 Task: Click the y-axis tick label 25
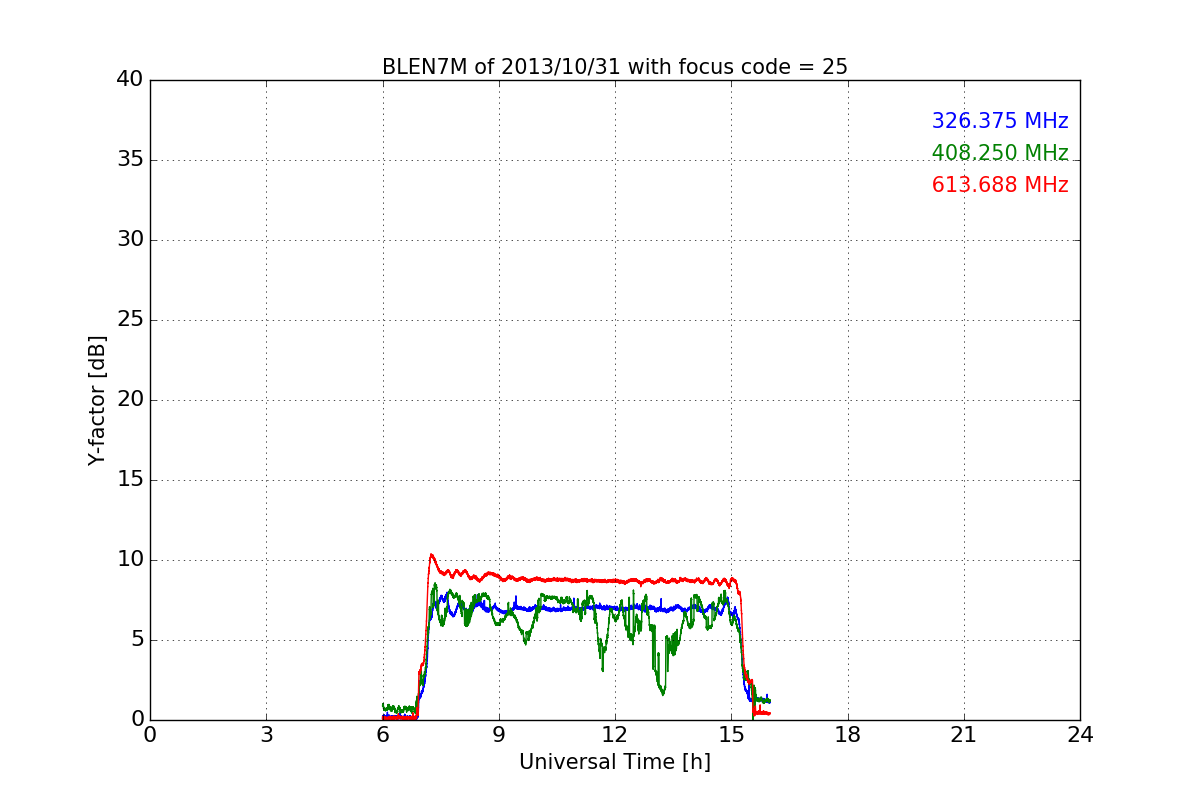pyautogui.click(x=130, y=320)
